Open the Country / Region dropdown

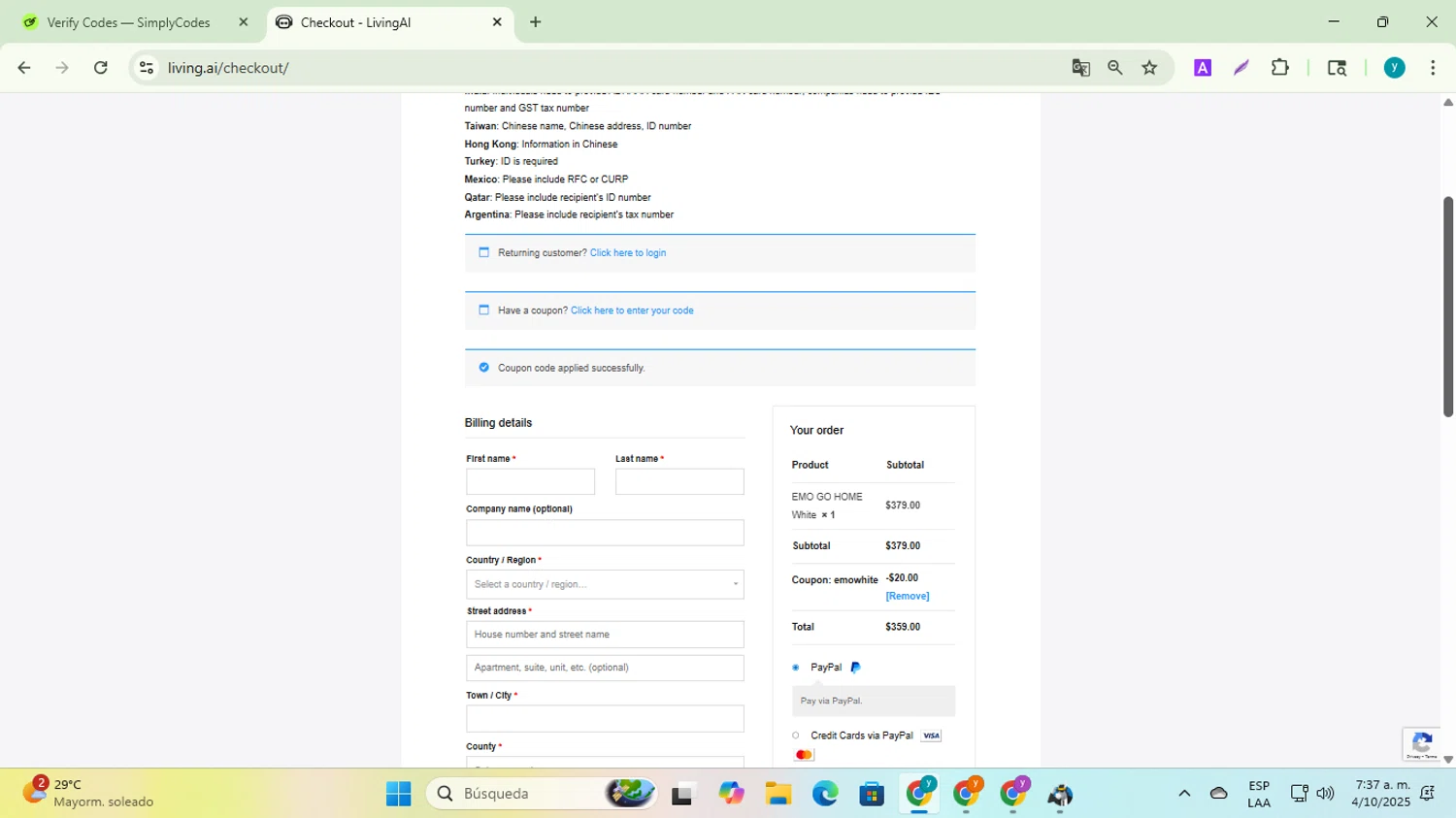tap(605, 584)
